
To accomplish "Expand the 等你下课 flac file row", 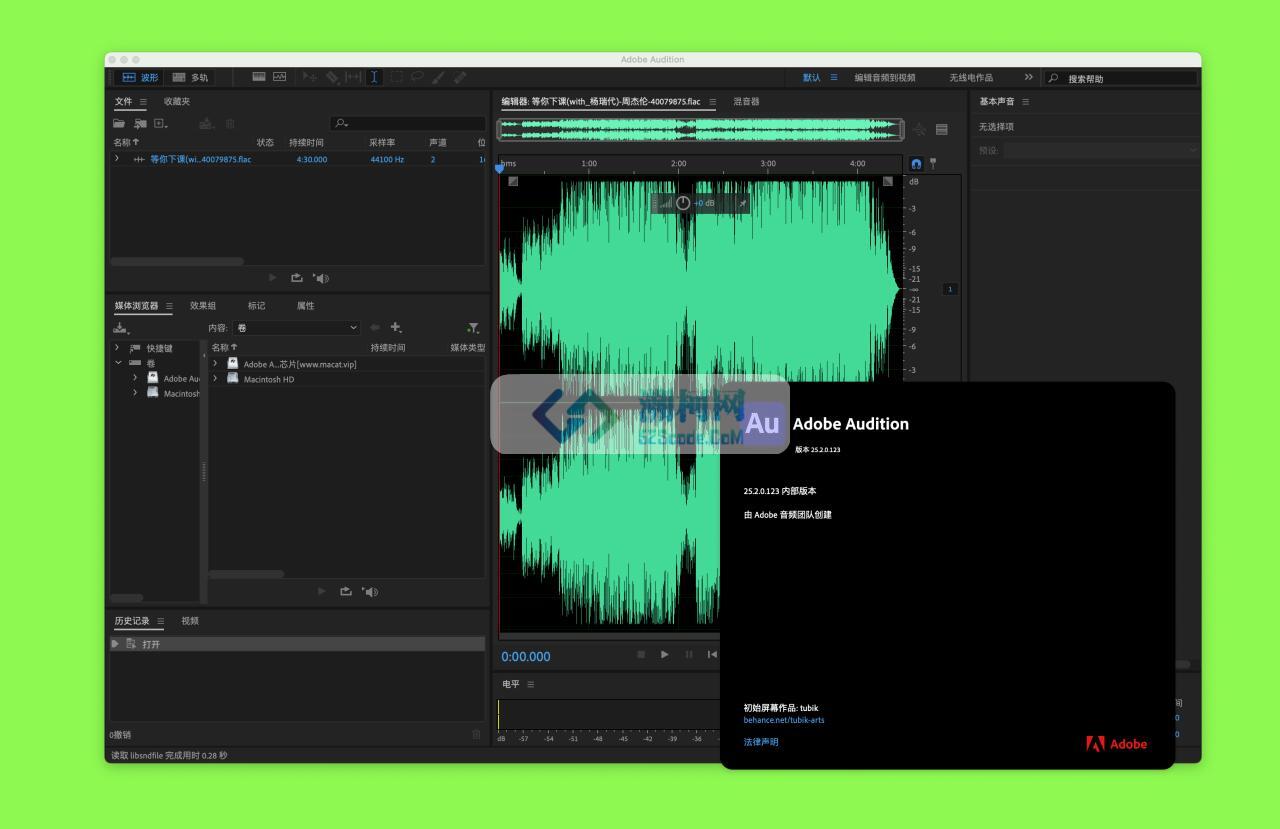I will click(117, 159).
